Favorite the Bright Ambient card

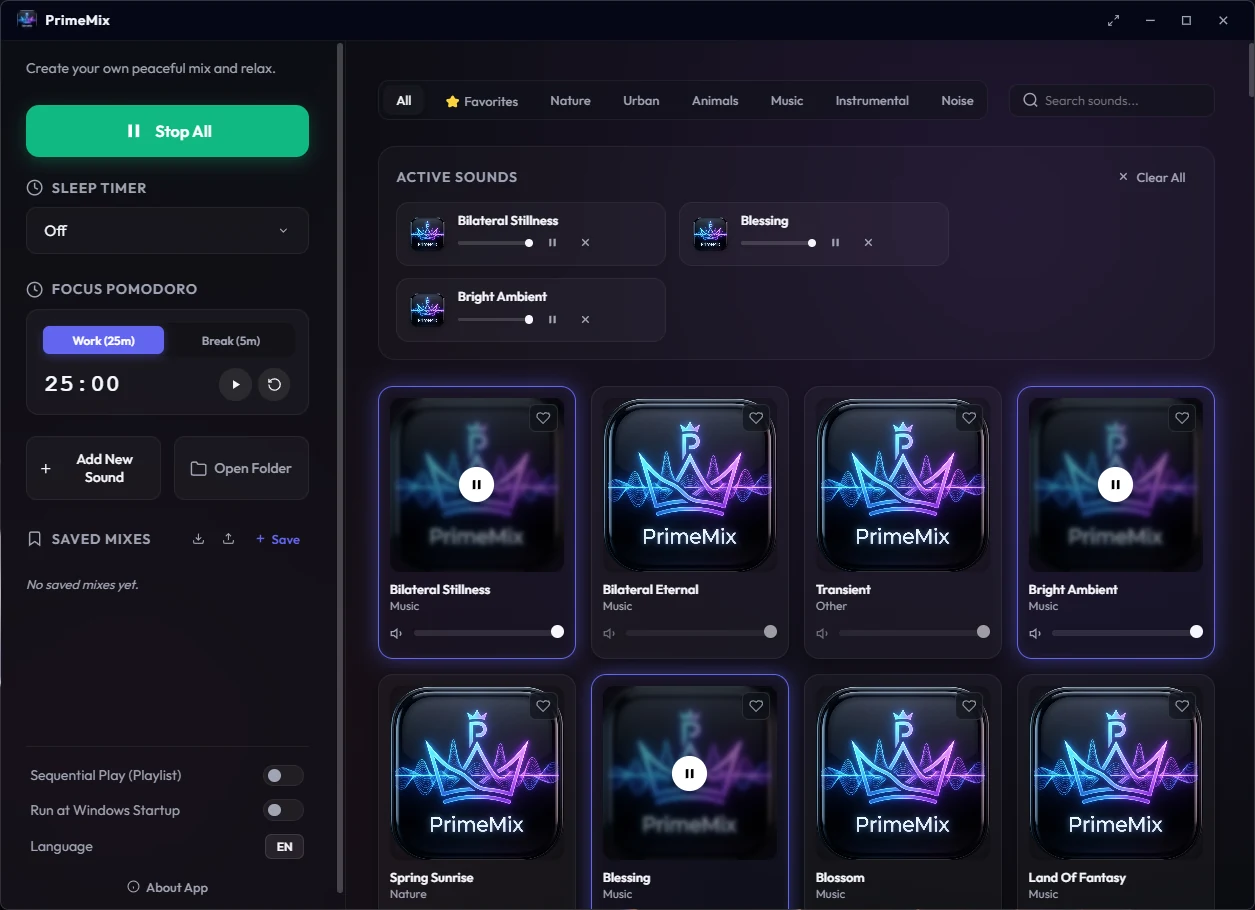(x=1182, y=418)
